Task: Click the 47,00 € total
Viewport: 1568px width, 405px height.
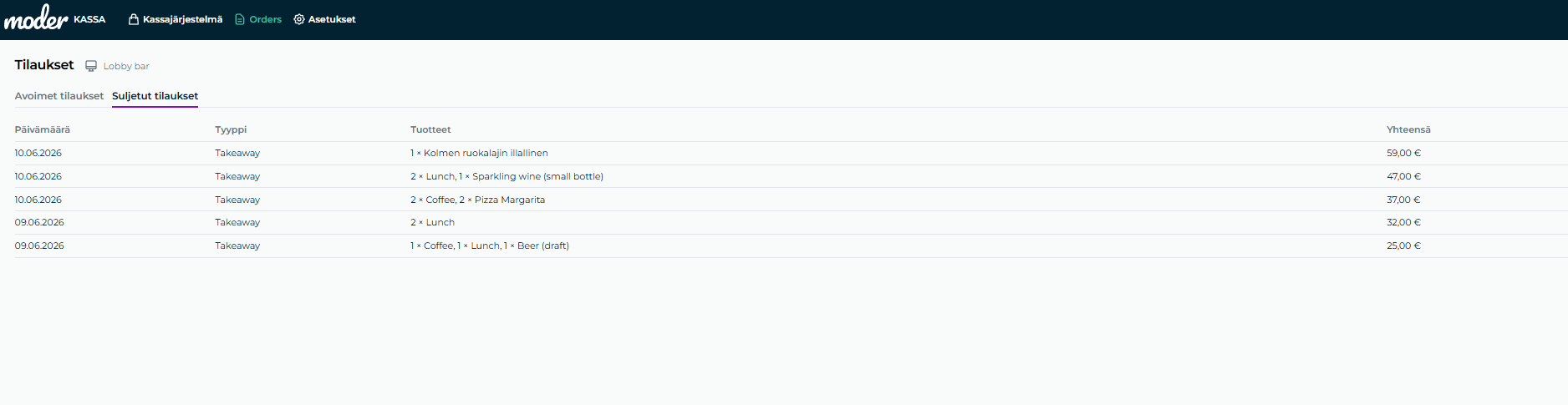Action: click(x=1403, y=176)
